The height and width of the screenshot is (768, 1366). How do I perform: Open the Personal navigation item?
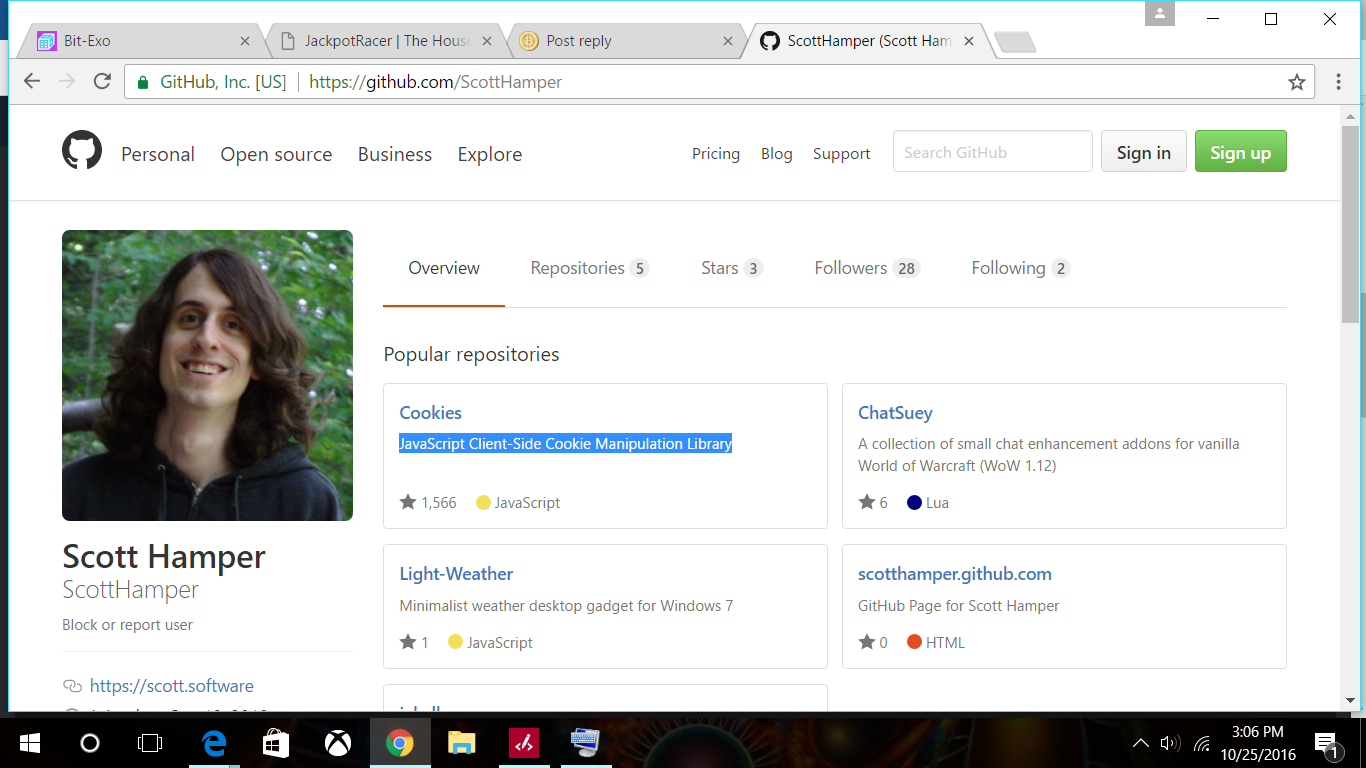tap(158, 154)
